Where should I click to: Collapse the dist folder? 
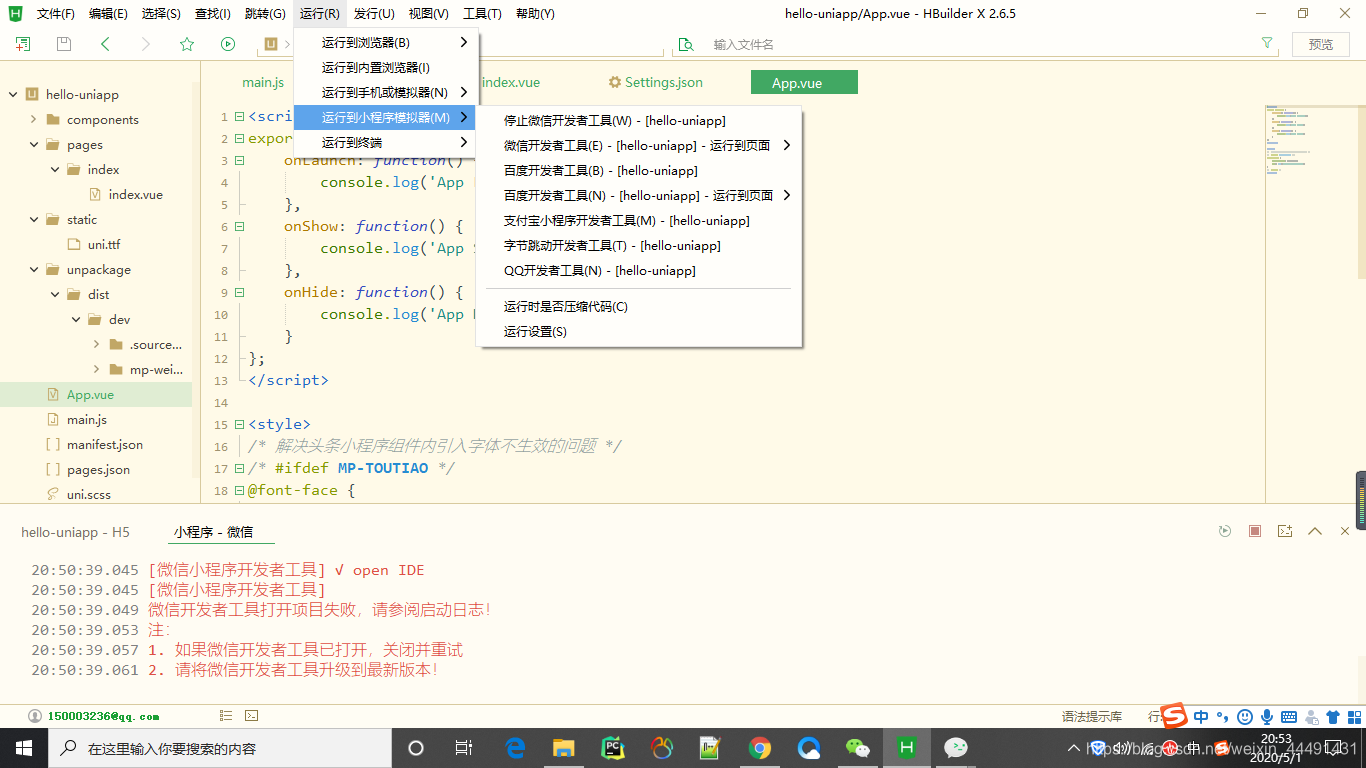tap(55, 295)
